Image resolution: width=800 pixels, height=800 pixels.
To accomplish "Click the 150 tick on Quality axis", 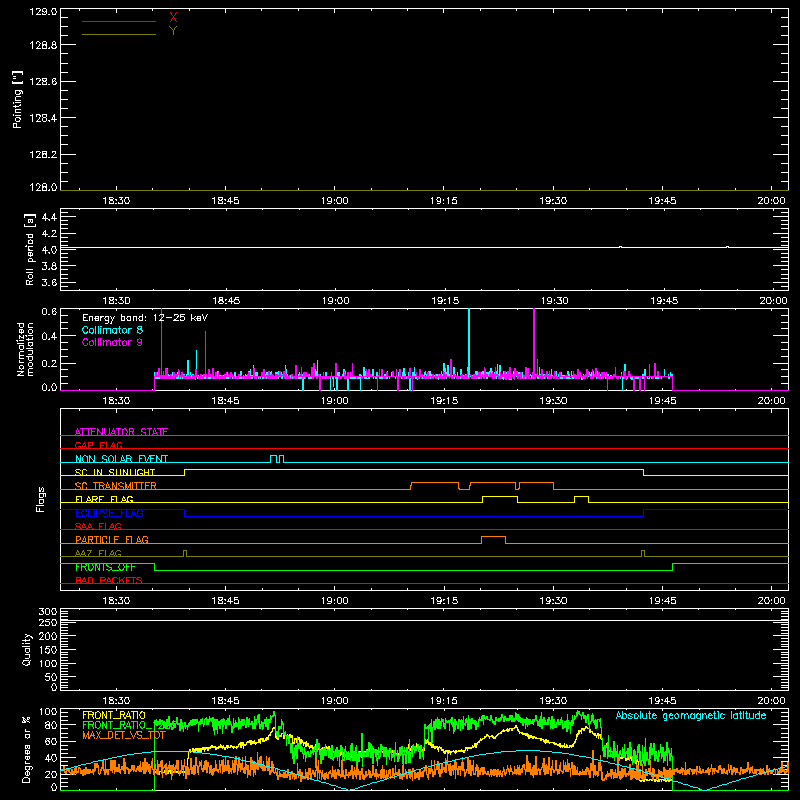I will coord(48,650).
